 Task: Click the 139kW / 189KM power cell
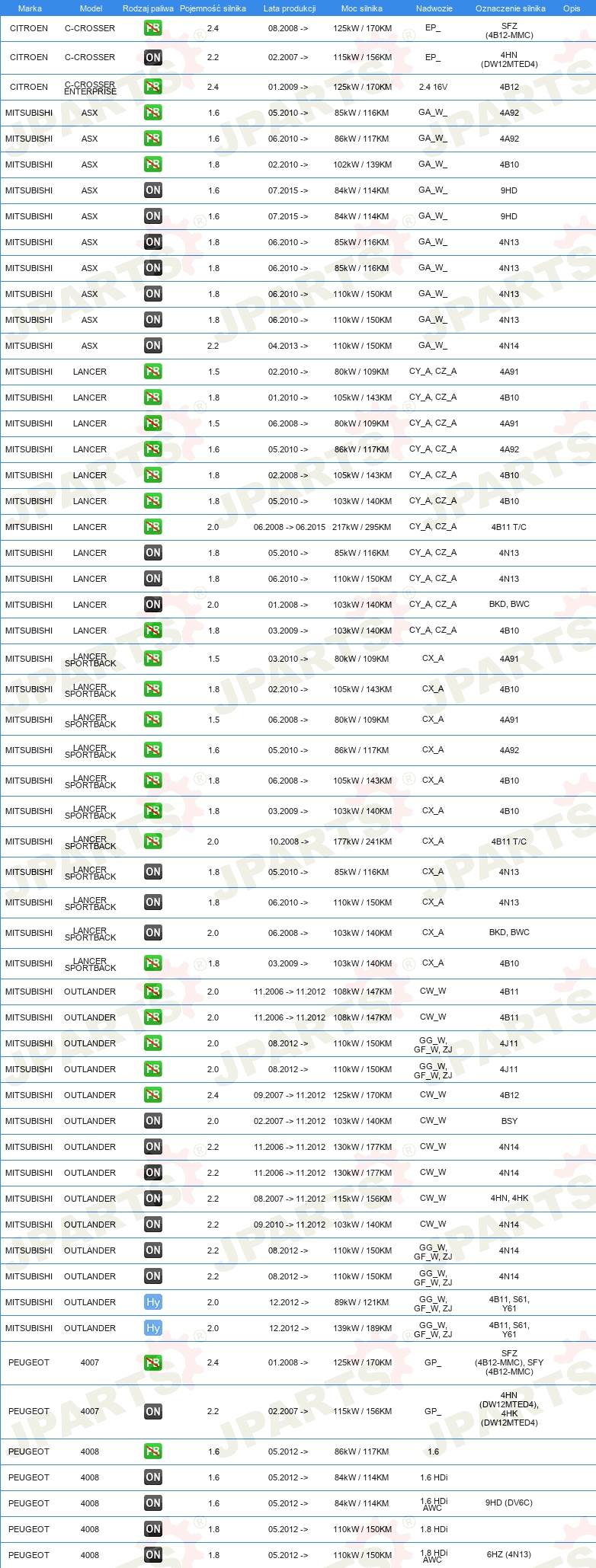click(x=362, y=1328)
